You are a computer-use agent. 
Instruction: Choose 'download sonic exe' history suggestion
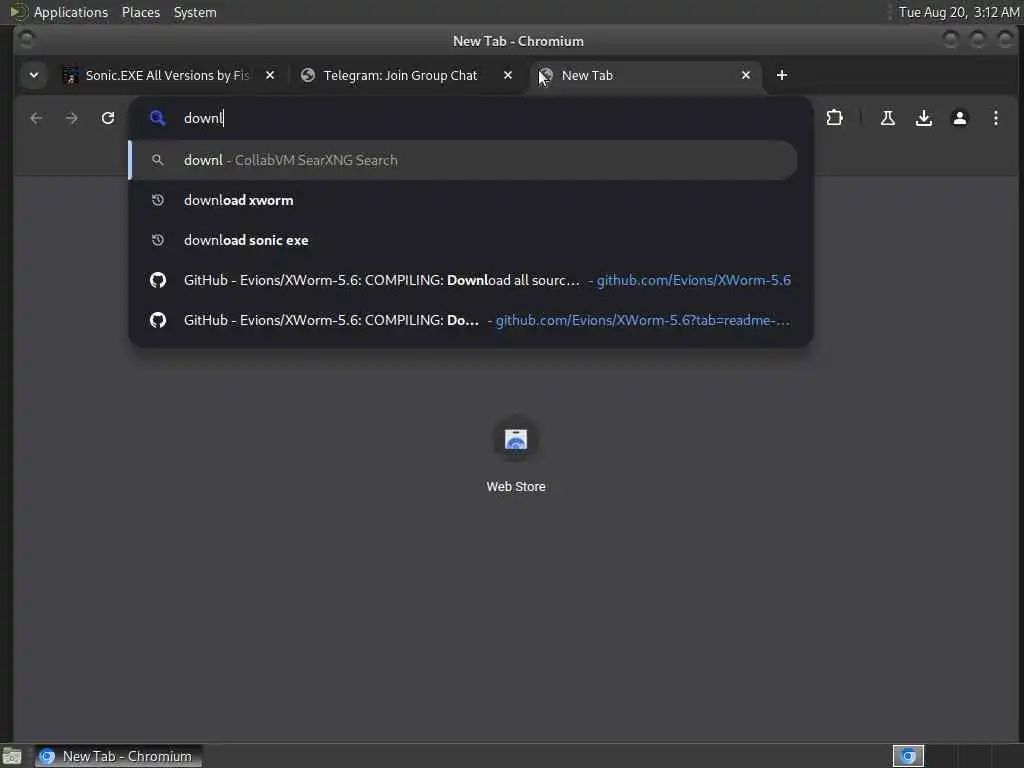(x=464, y=240)
